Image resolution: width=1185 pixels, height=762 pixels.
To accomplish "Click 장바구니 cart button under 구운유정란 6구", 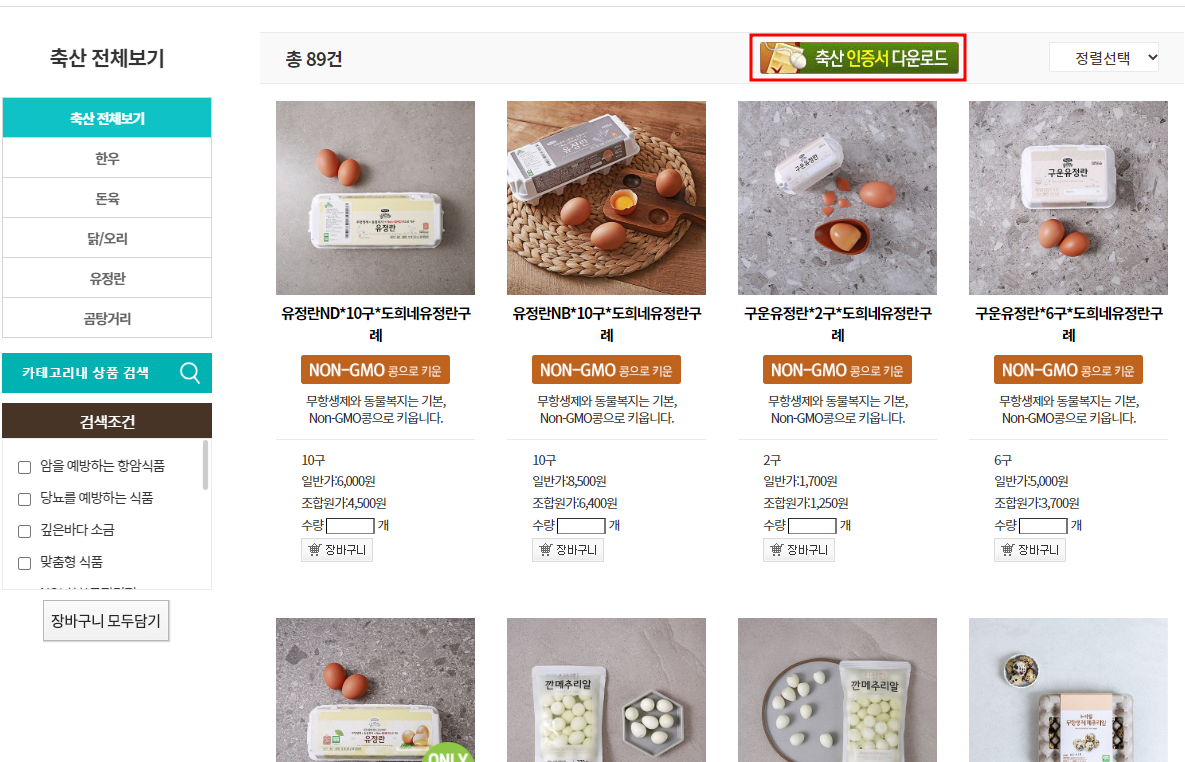I will (x=1029, y=550).
